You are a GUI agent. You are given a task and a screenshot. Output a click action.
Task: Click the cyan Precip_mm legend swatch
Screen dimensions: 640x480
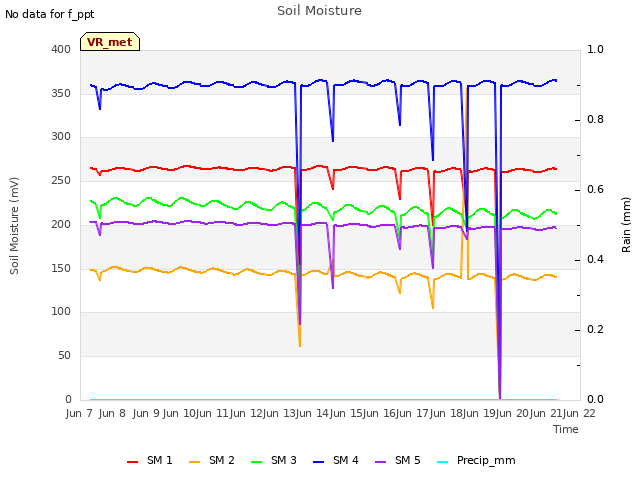pos(443,462)
